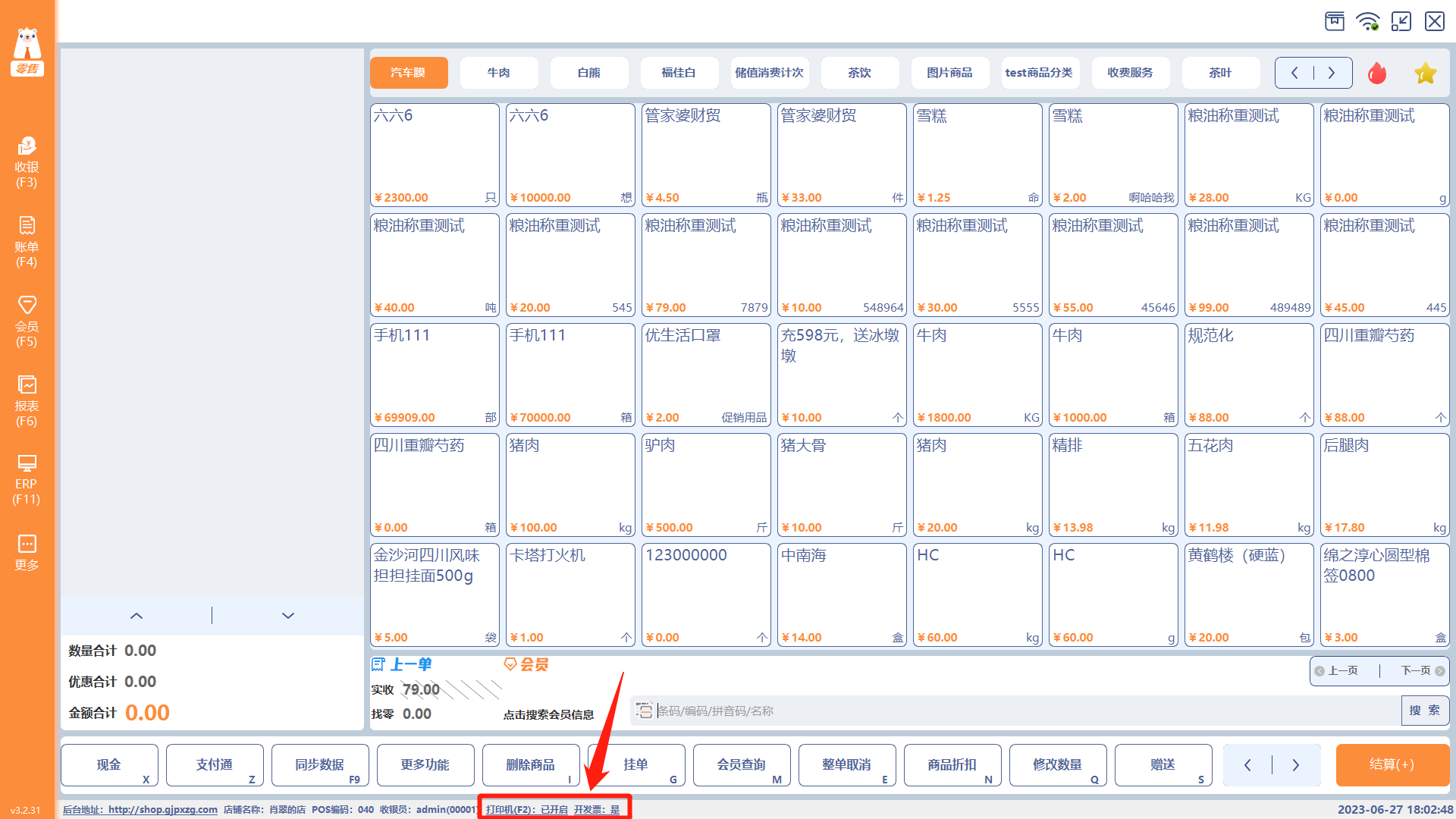Click the 整单取消 button
1456x819 pixels.
pyautogui.click(x=847, y=765)
